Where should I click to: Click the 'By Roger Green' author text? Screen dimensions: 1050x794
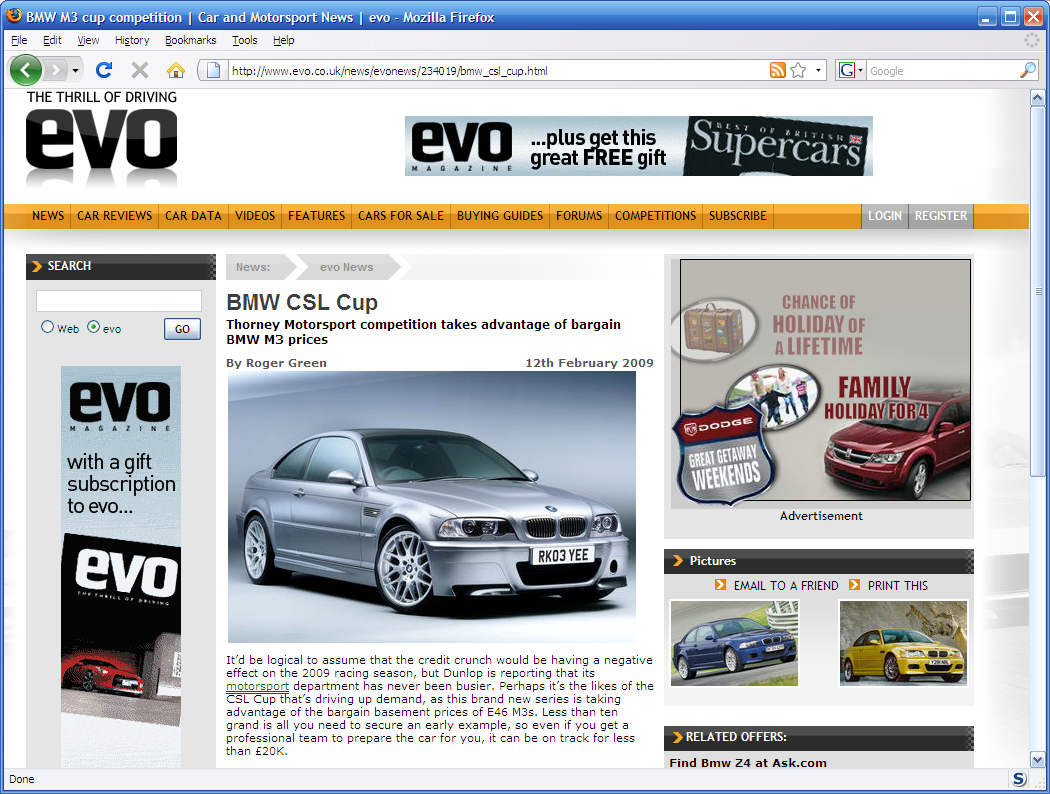pyautogui.click(x=276, y=363)
